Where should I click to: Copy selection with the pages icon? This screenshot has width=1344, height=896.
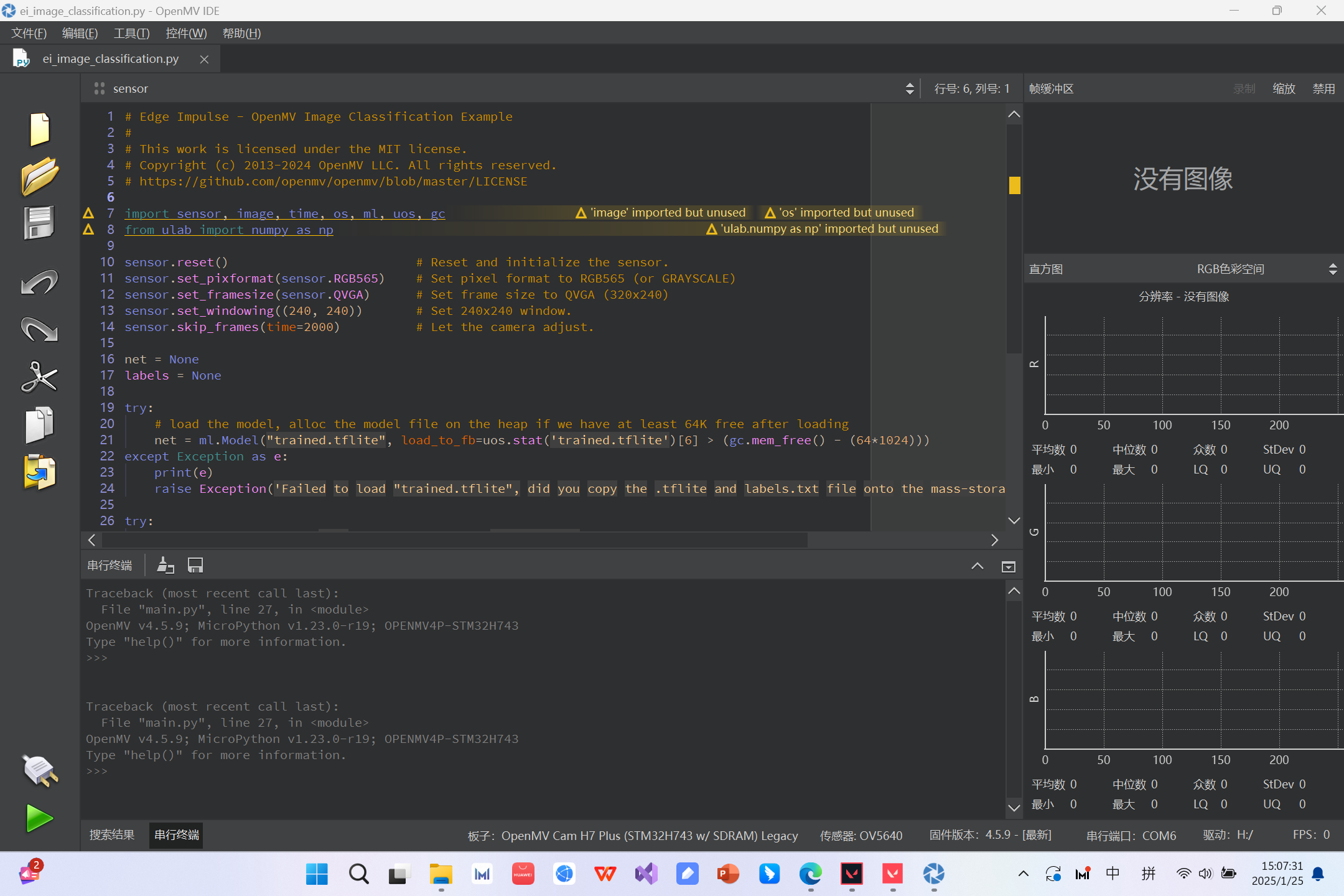[40, 425]
